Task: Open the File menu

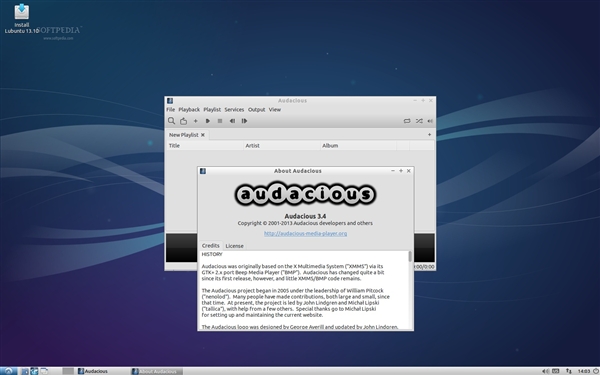Action: tap(171, 109)
